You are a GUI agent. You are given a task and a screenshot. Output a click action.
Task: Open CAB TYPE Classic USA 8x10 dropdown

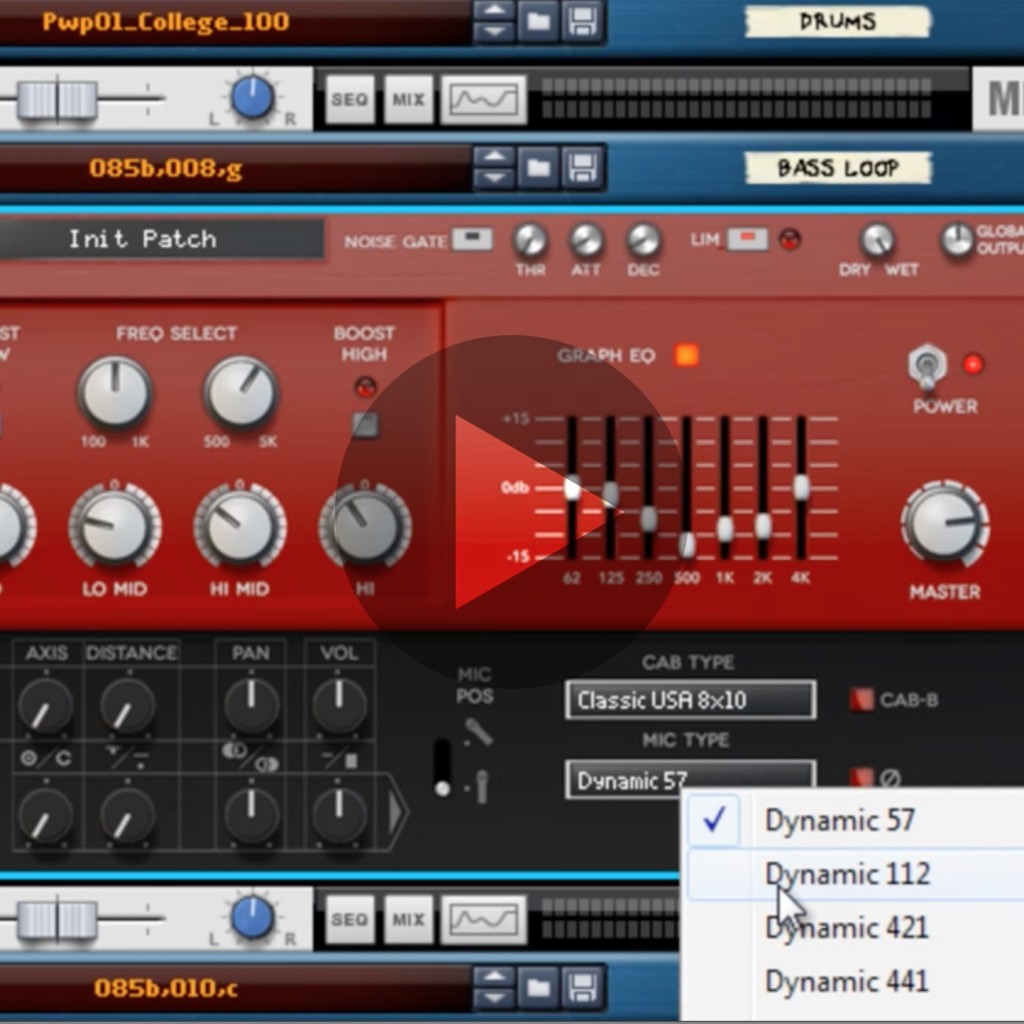point(690,700)
